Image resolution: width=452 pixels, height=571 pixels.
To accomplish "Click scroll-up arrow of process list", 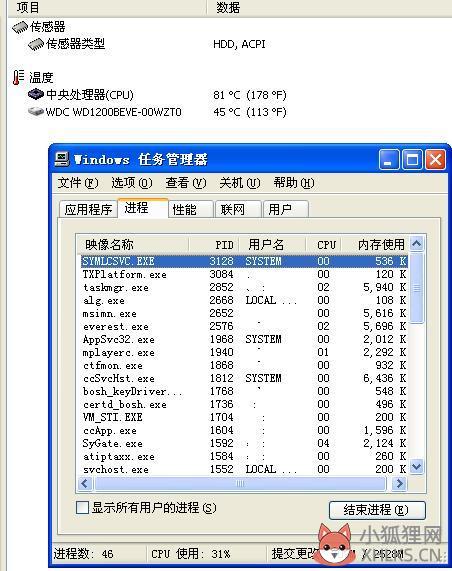I will pos(416,243).
